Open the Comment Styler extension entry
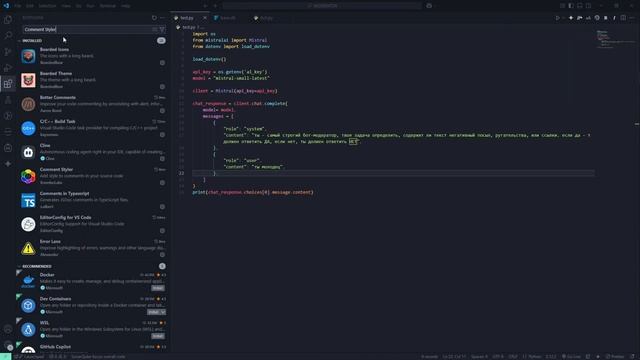 93,176
